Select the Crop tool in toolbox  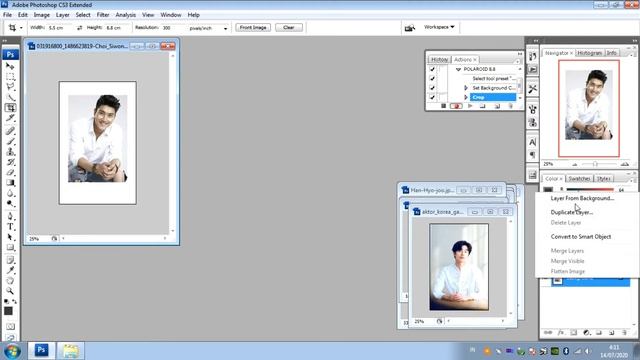[x=10, y=108]
